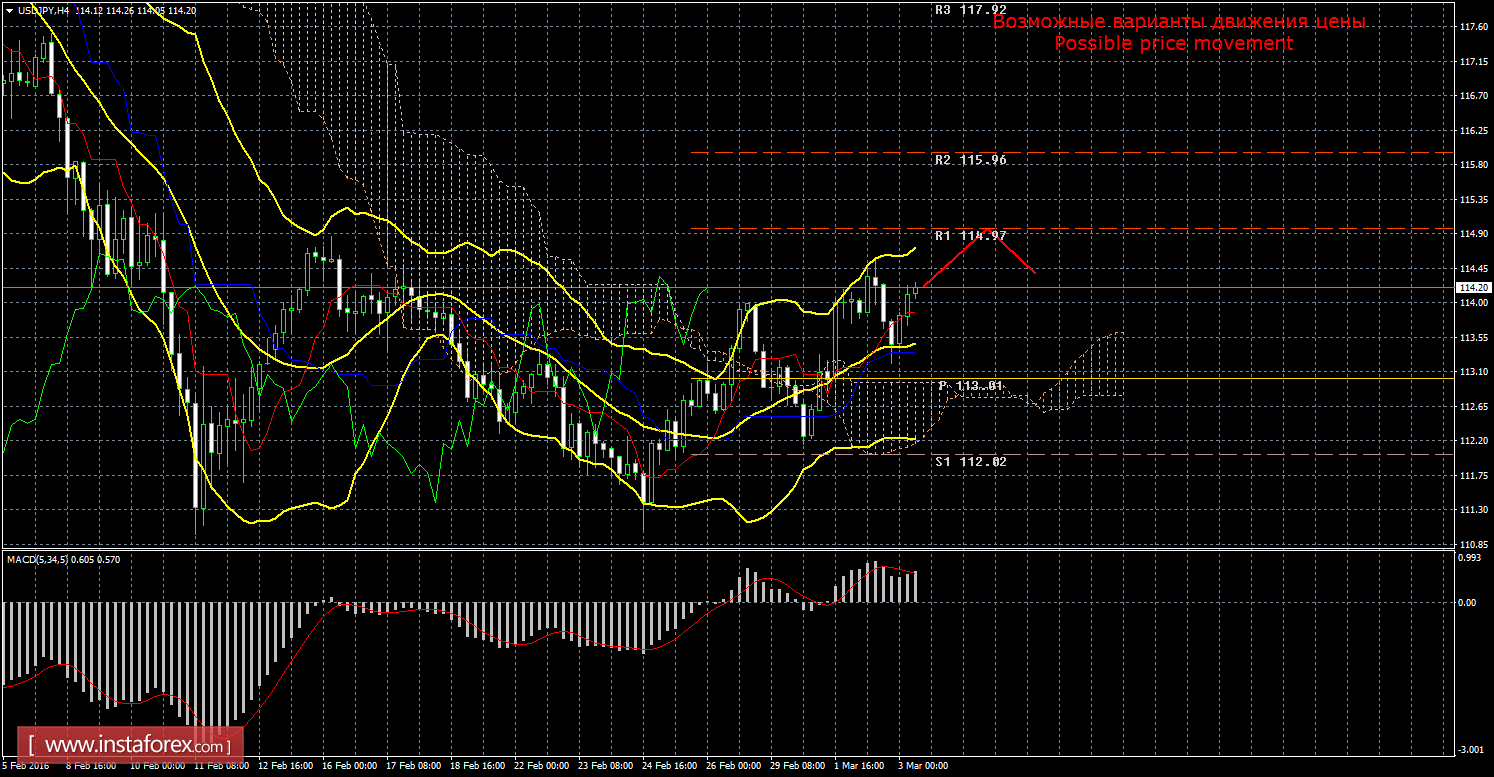
Task: Click the 115.35 price axis value
Action: 1474,201
